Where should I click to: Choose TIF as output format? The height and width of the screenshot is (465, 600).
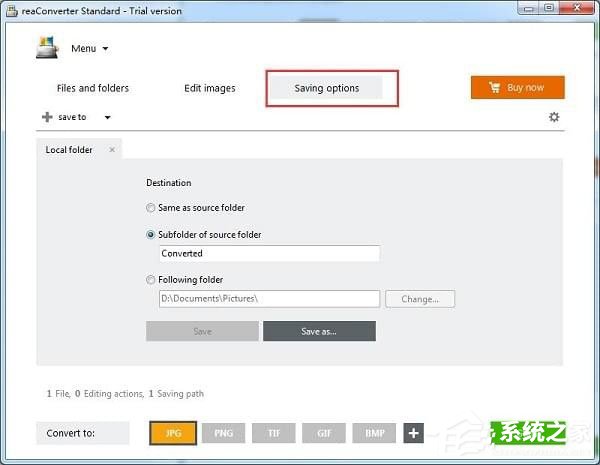(274, 433)
